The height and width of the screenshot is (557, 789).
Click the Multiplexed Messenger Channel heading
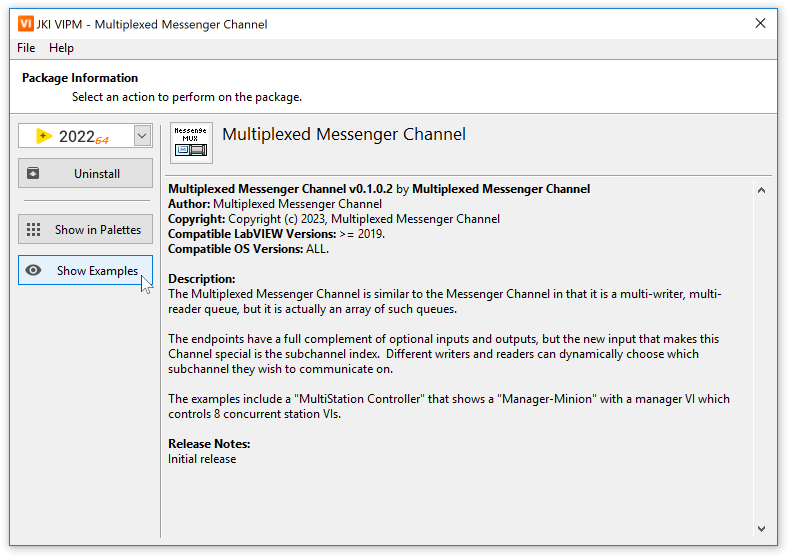344,134
